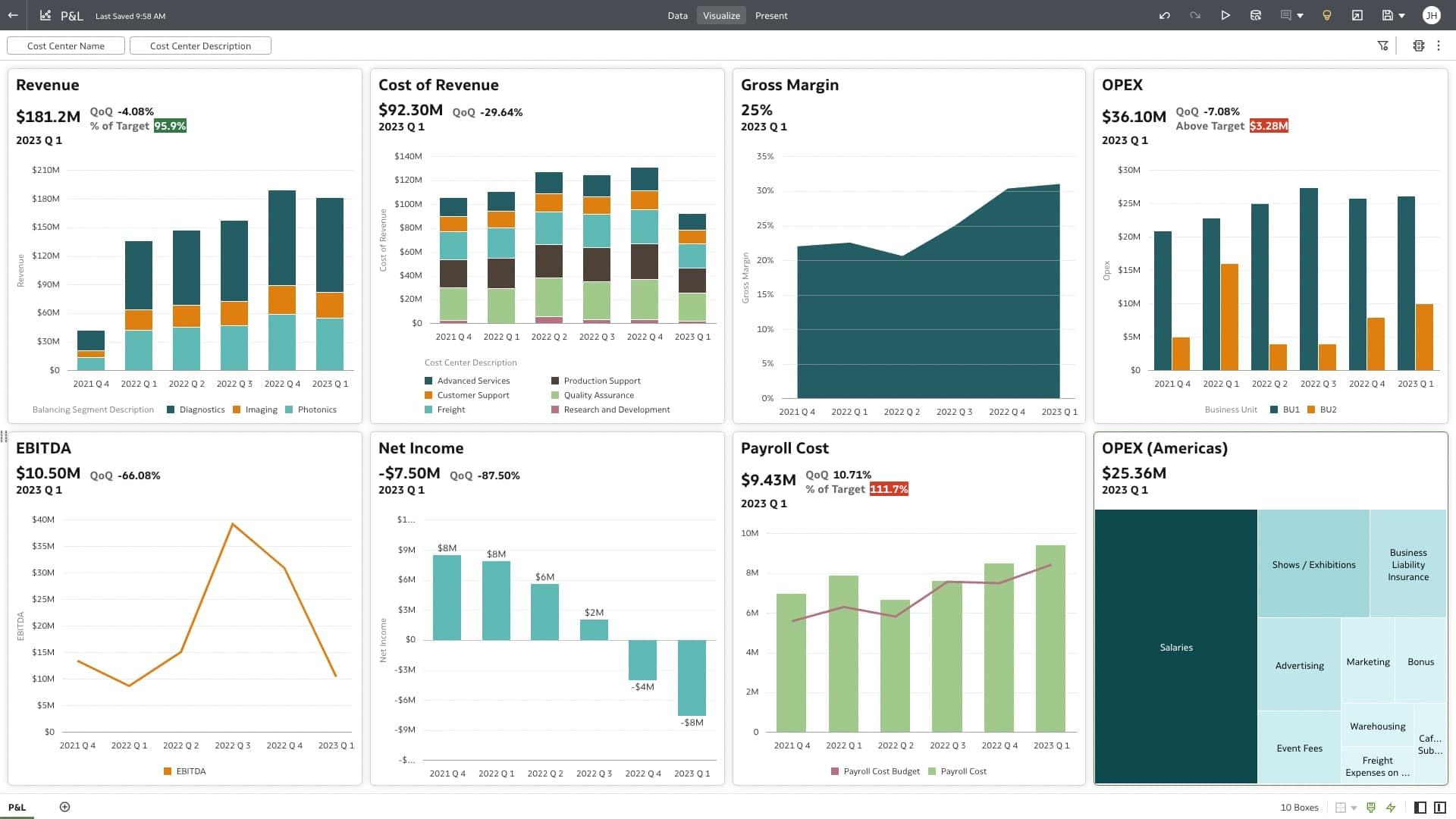The height and width of the screenshot is (819, 1456).
Task: Select the BU2 orange legend swatch in OPEX
Action: point(1310,409)
